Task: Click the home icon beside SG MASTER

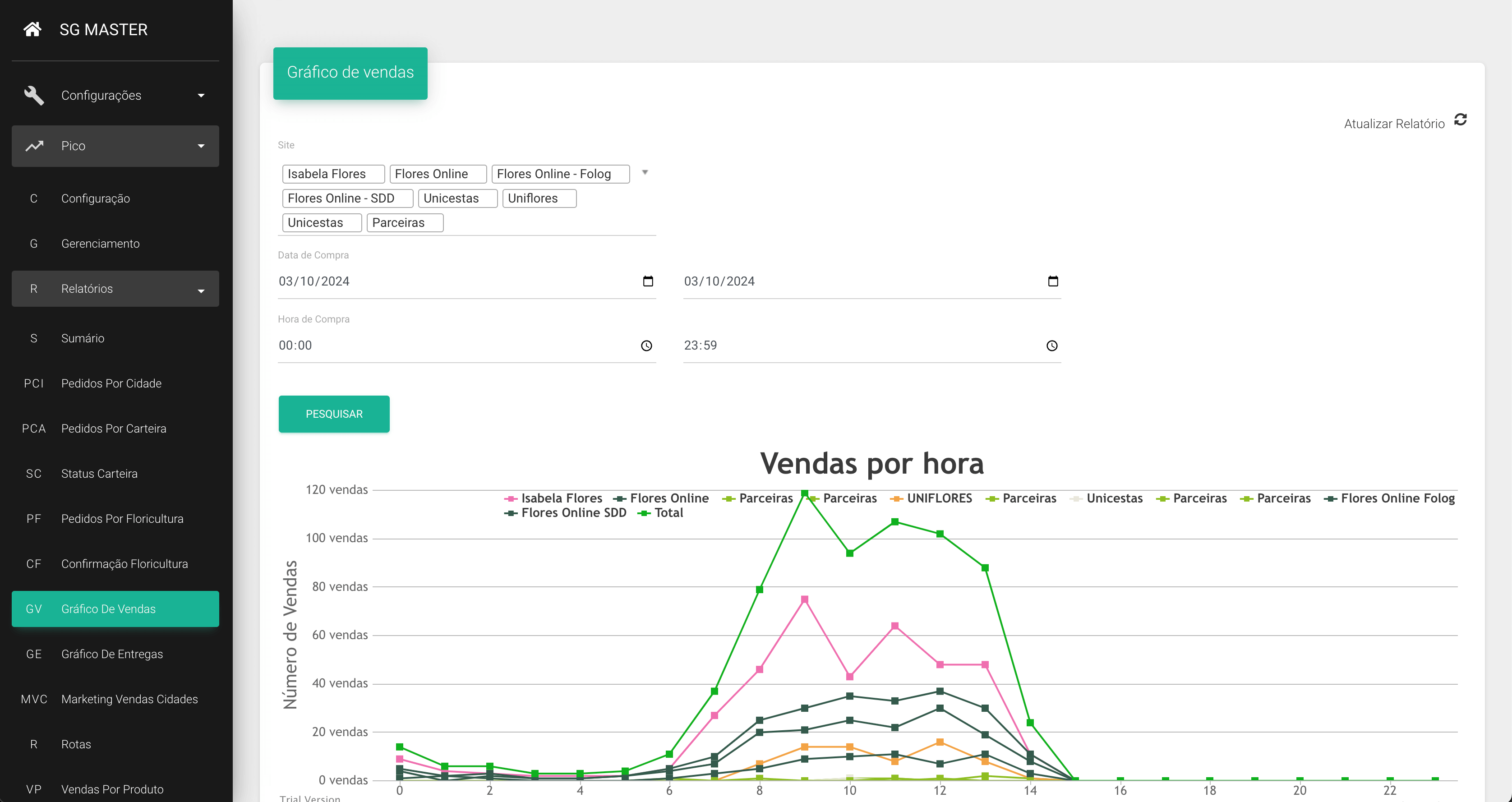Action: coord(32,29)
